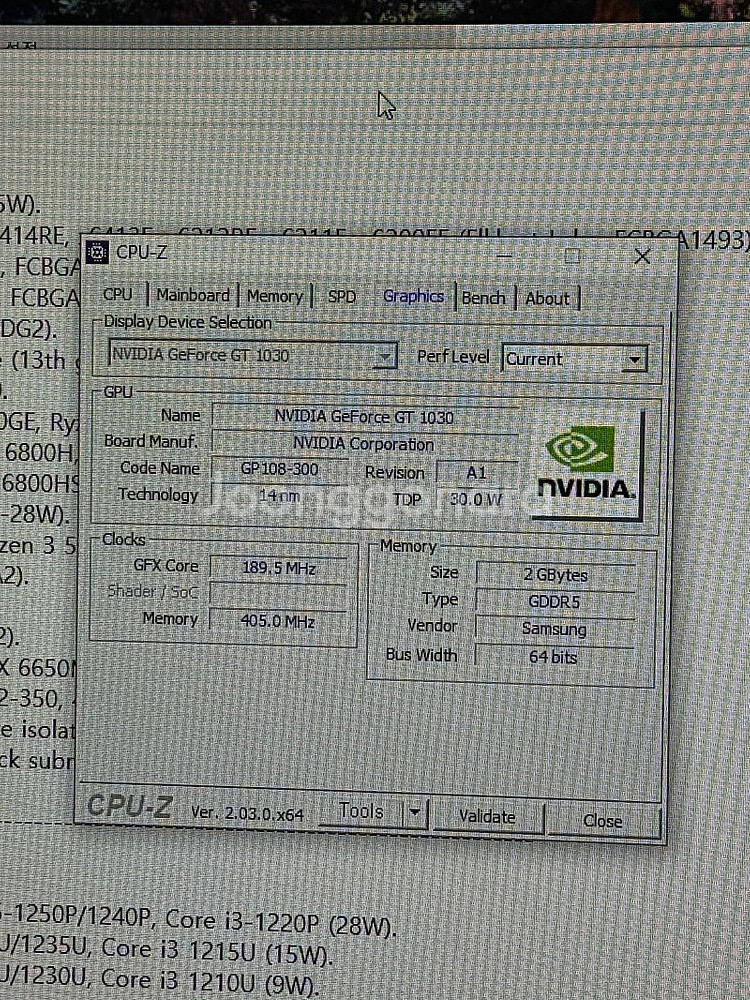Maximize the CPU-Z window
Viewport: 750px width, 1000px height.
click(572, 256)
